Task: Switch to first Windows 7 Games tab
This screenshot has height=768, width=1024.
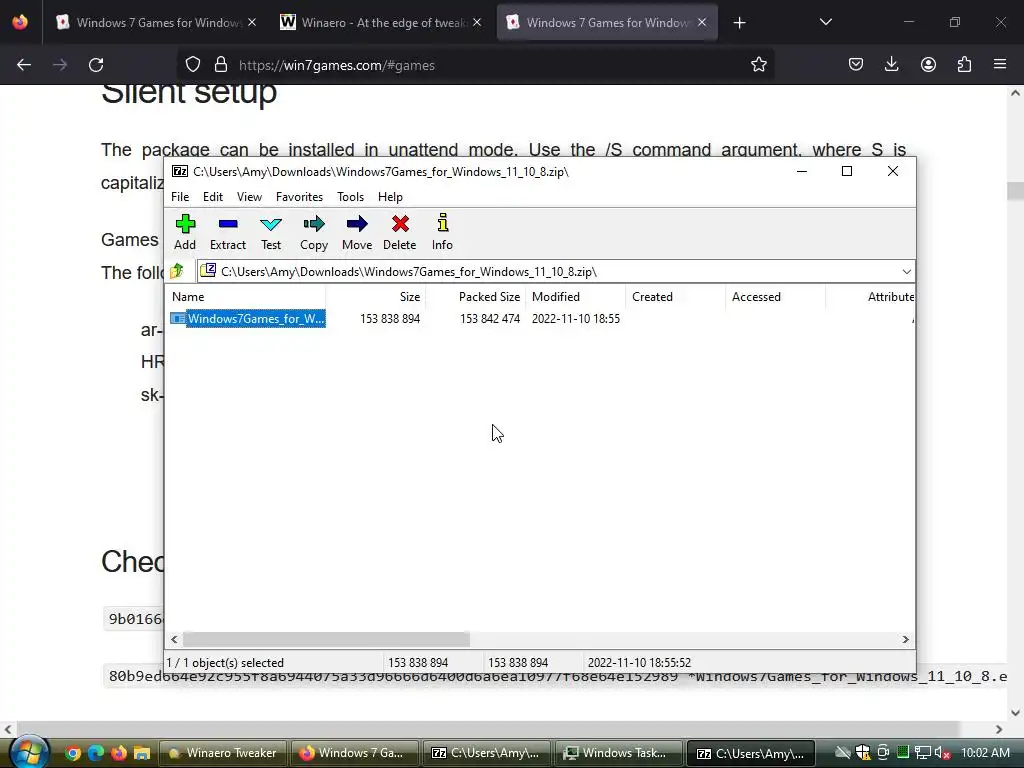Action: pos(157,23)
